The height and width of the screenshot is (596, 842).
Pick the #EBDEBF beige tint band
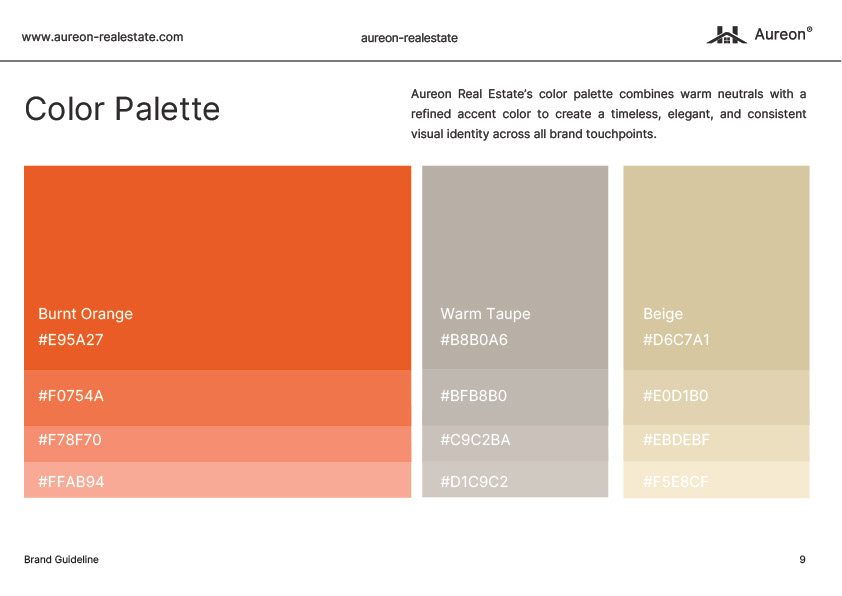[x=716, y=442]
